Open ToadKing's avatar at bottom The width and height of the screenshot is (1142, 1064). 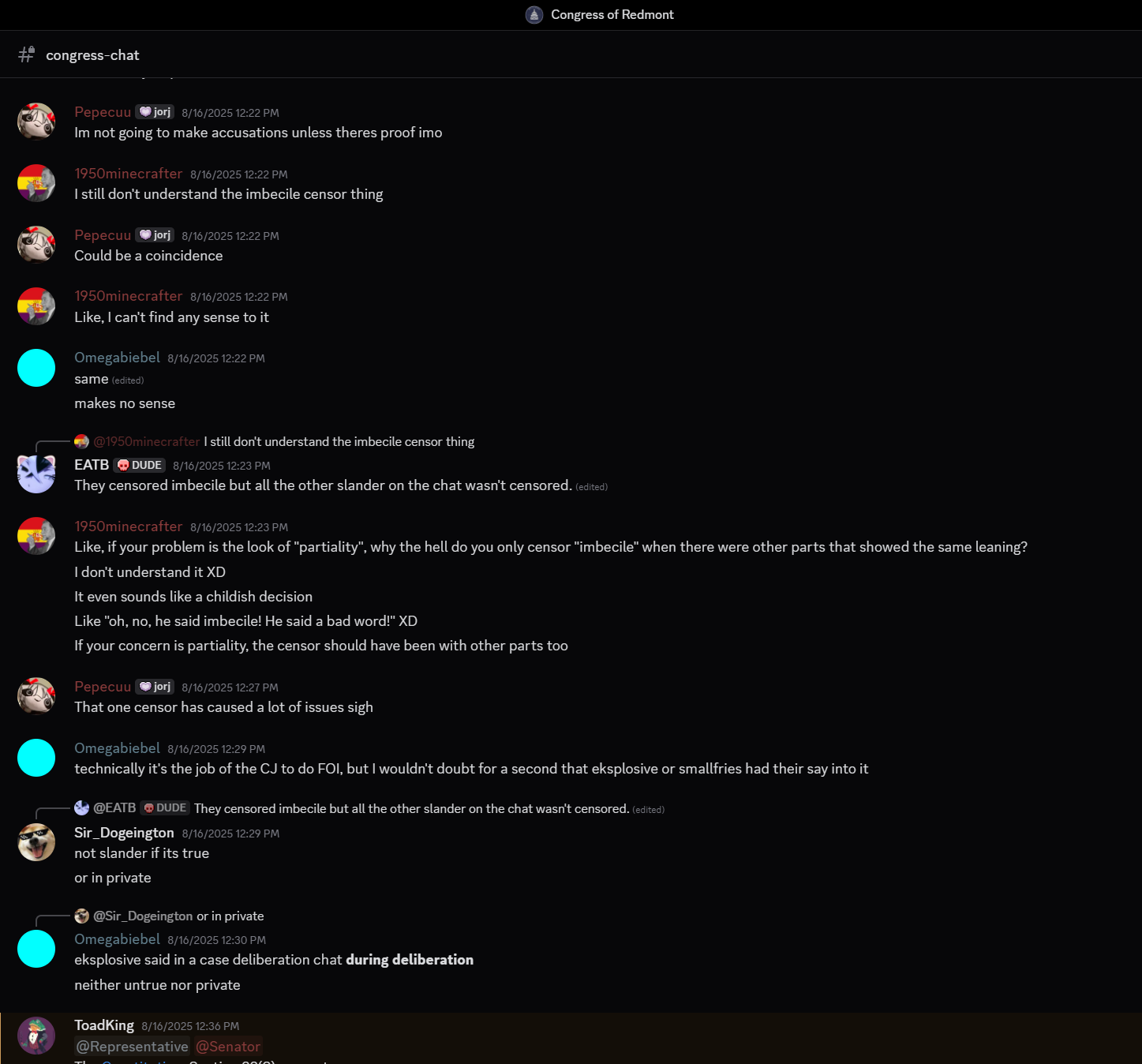pyautogui.click(x=36, y=1036)
